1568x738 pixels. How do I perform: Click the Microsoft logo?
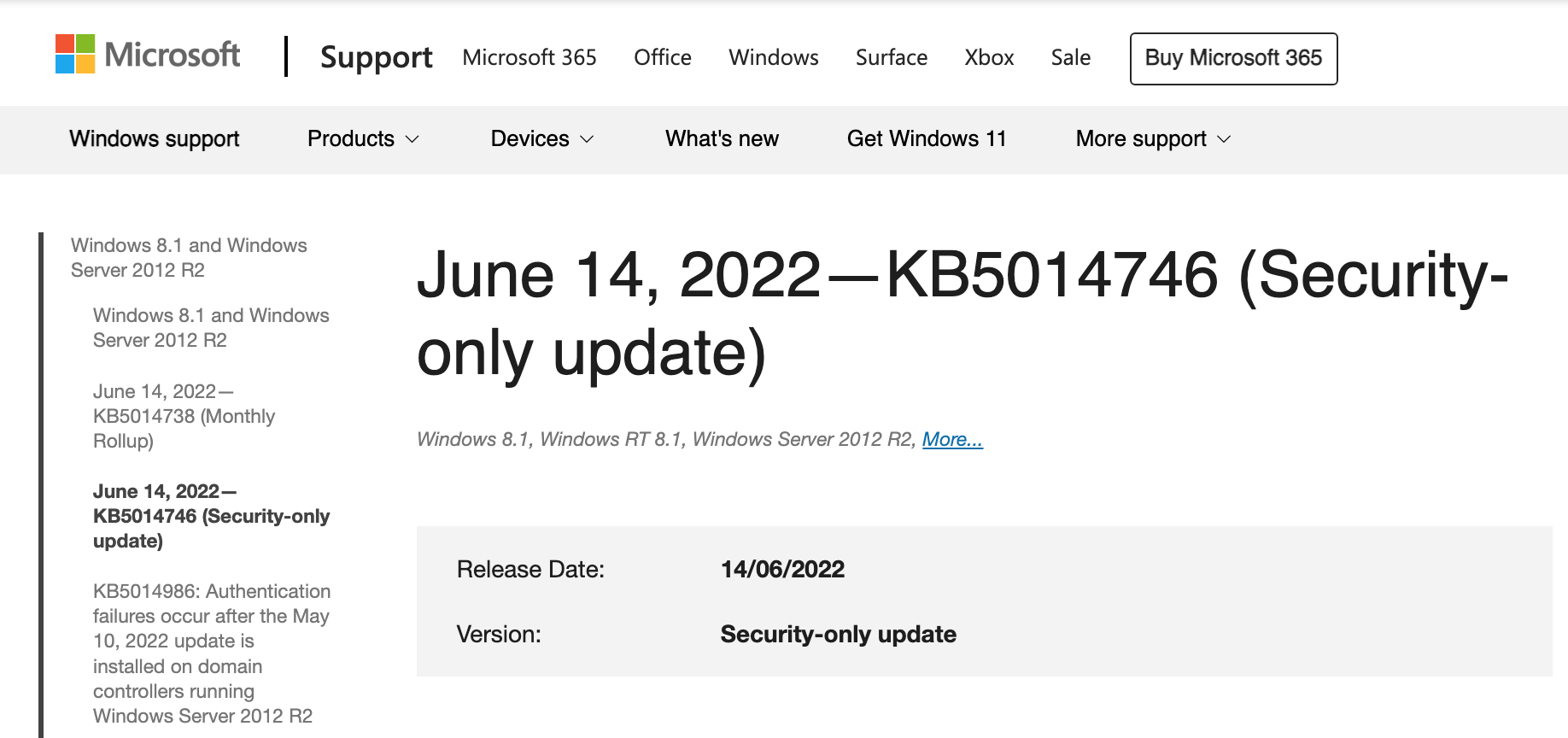pyautogui.click(x=148, y=55)
